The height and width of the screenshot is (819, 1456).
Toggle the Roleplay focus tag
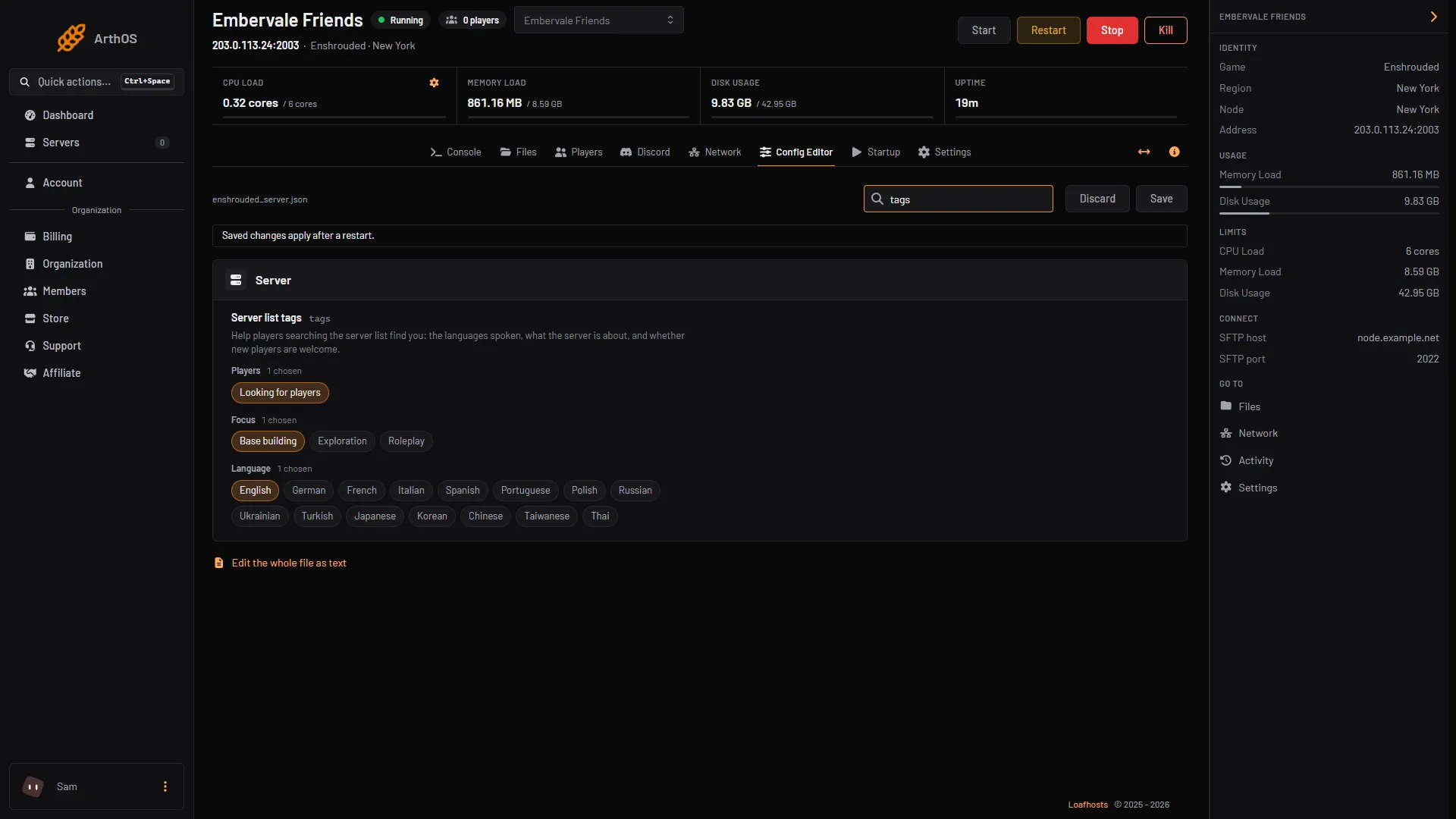406,441
